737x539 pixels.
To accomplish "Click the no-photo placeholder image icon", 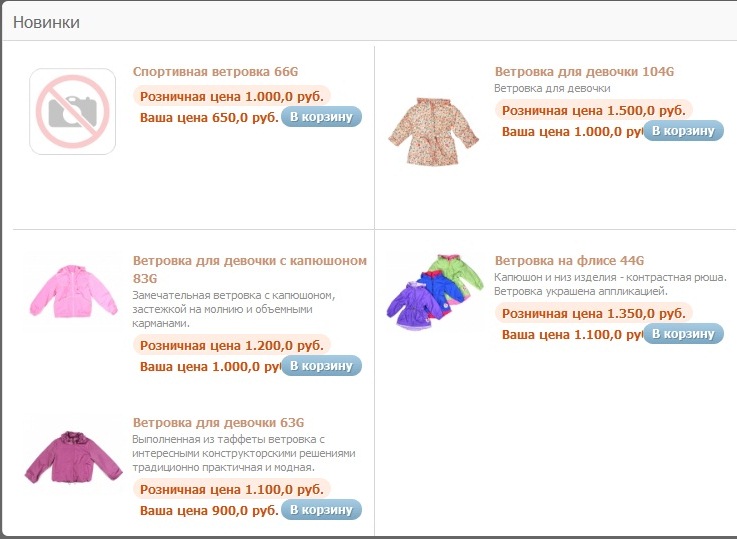I will pos(72,111).
